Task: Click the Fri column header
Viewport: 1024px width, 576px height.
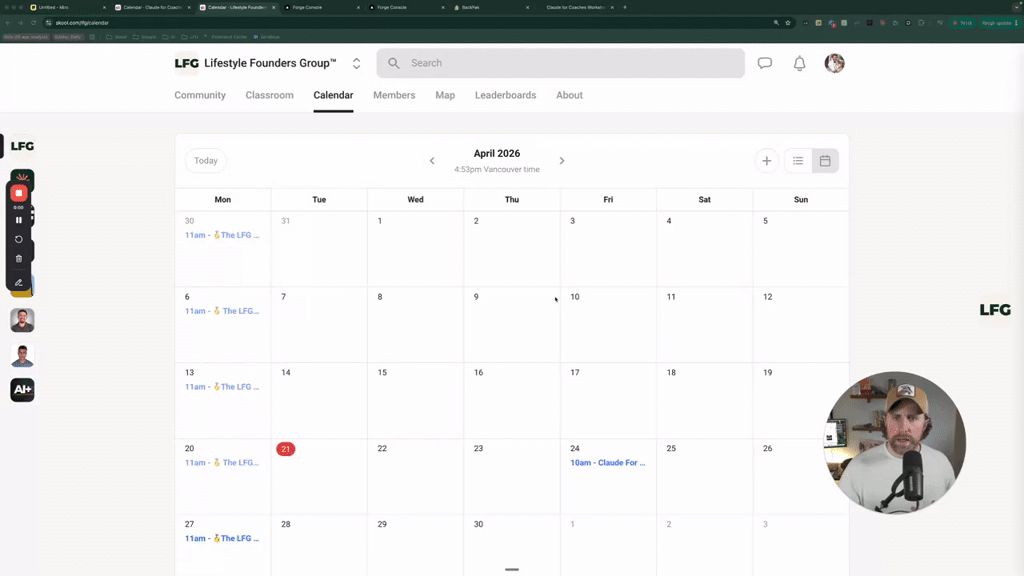Action: point(608,200)
